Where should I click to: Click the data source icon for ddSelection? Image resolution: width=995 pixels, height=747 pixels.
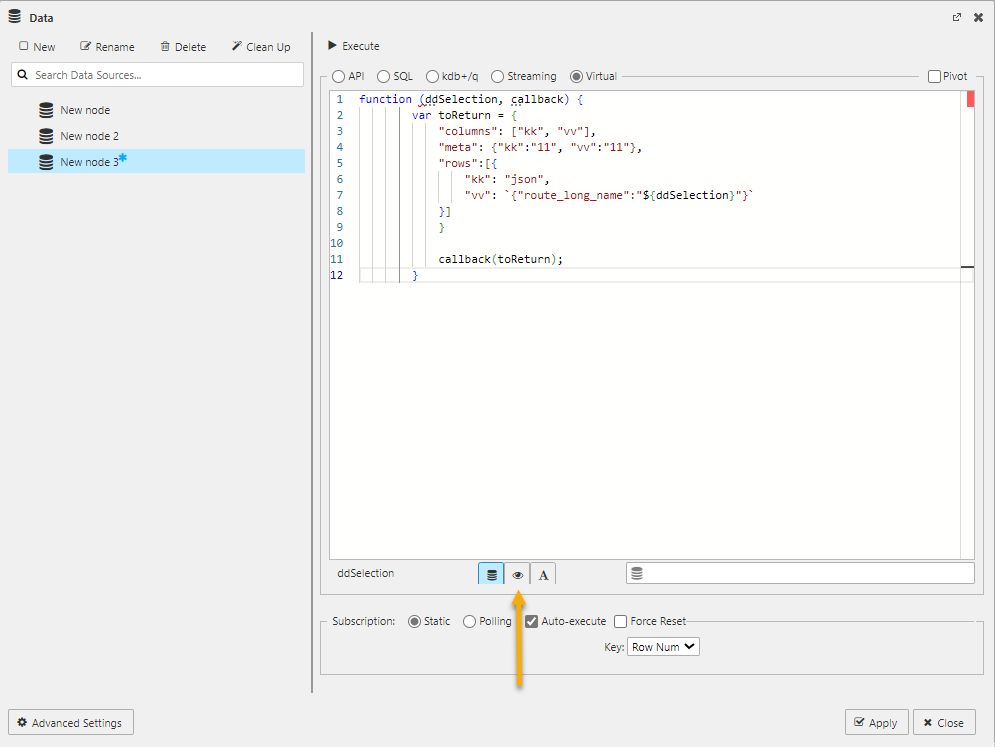(x=491, y=574)
